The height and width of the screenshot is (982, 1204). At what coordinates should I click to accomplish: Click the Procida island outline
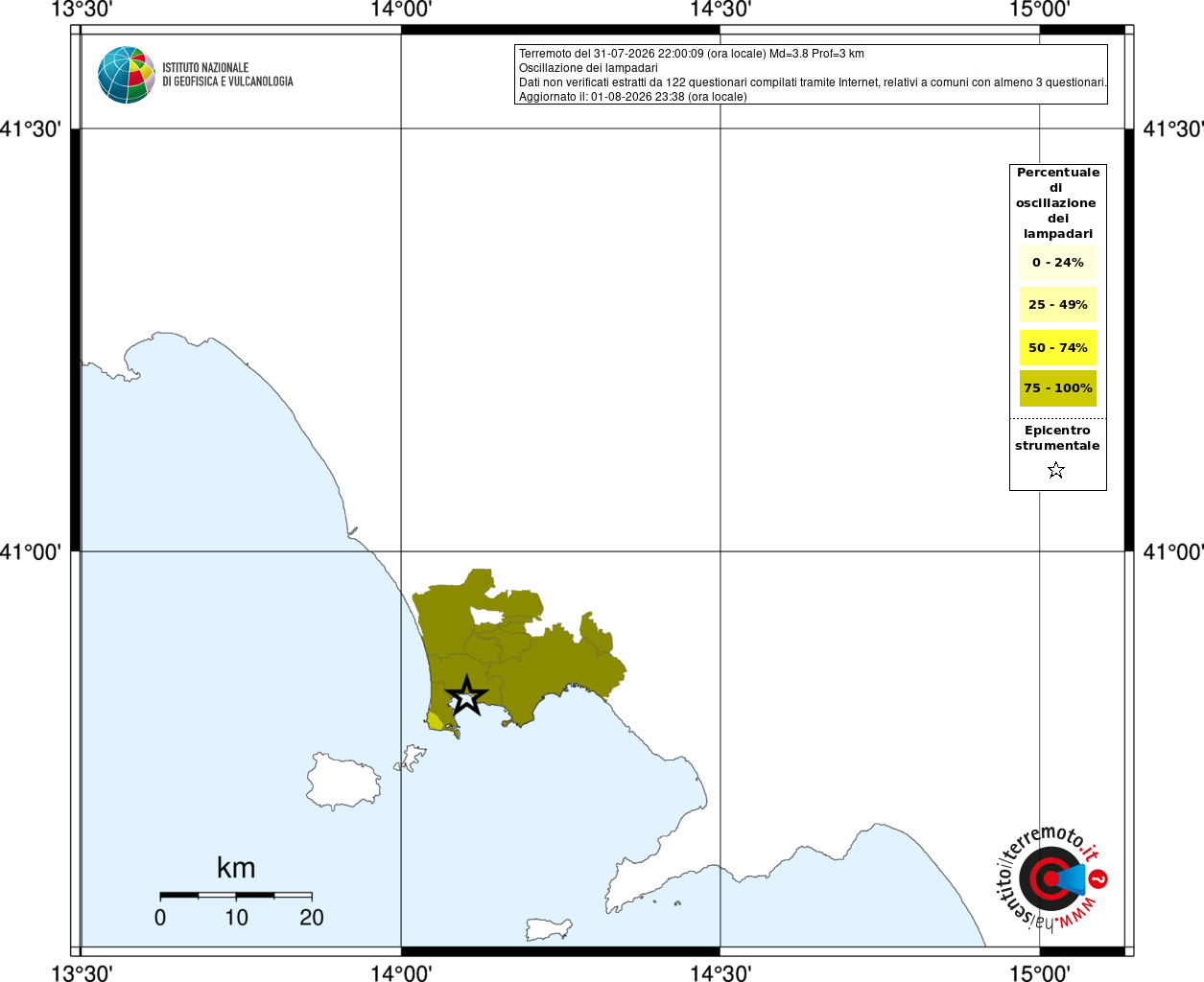(411, 760)
